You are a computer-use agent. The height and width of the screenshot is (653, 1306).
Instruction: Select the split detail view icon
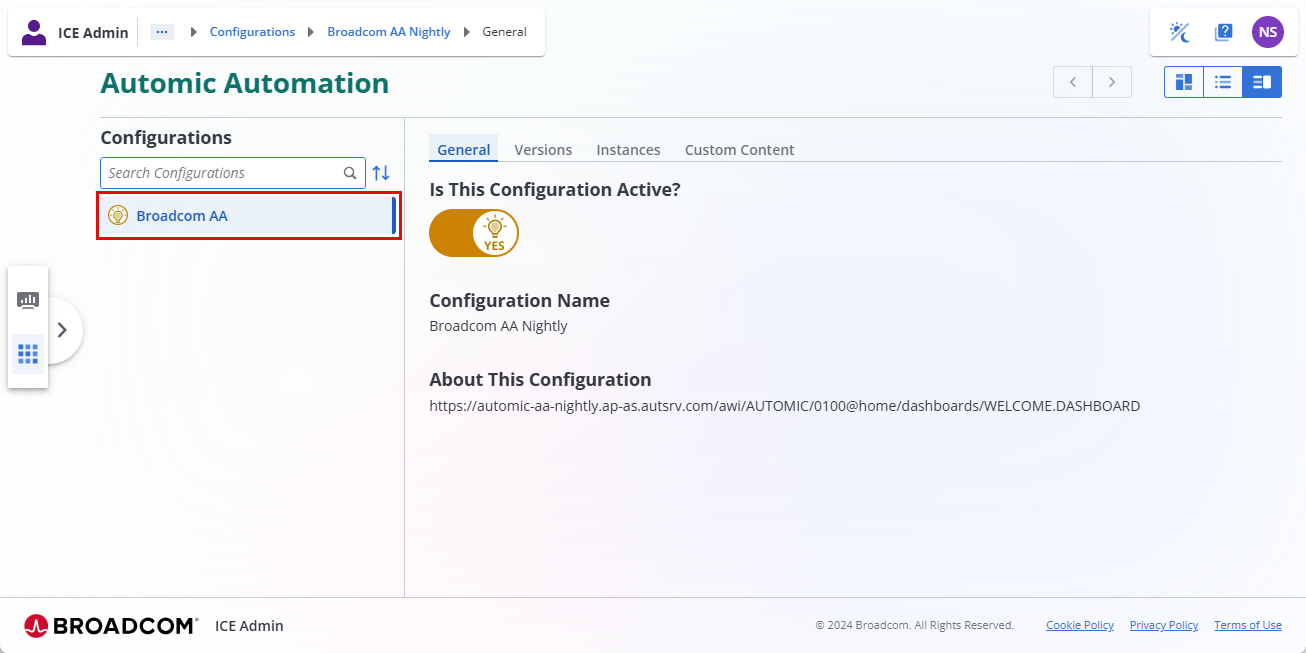coord(1261,82)
